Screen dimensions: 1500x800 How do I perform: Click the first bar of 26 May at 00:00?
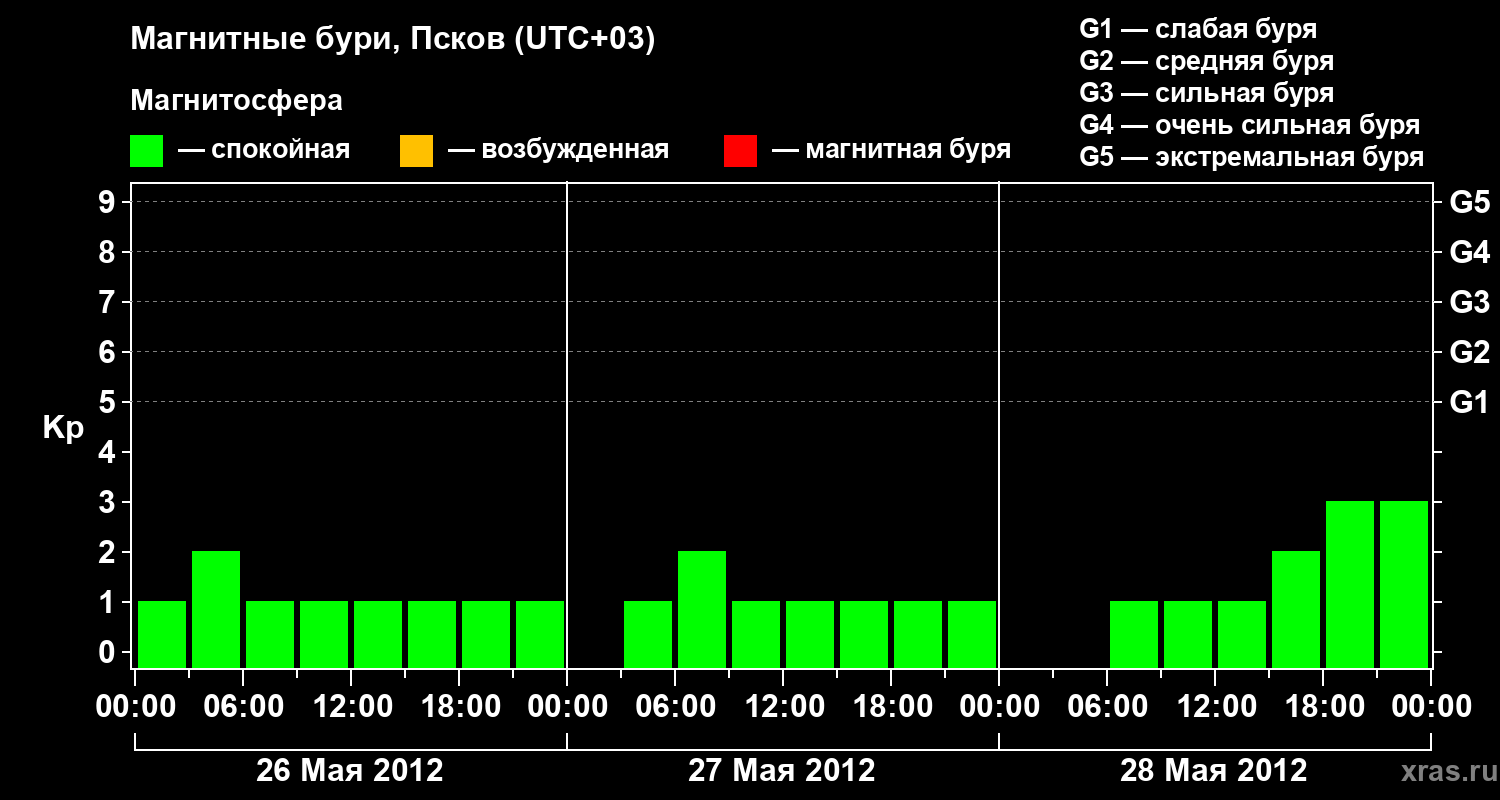(162, 634)
